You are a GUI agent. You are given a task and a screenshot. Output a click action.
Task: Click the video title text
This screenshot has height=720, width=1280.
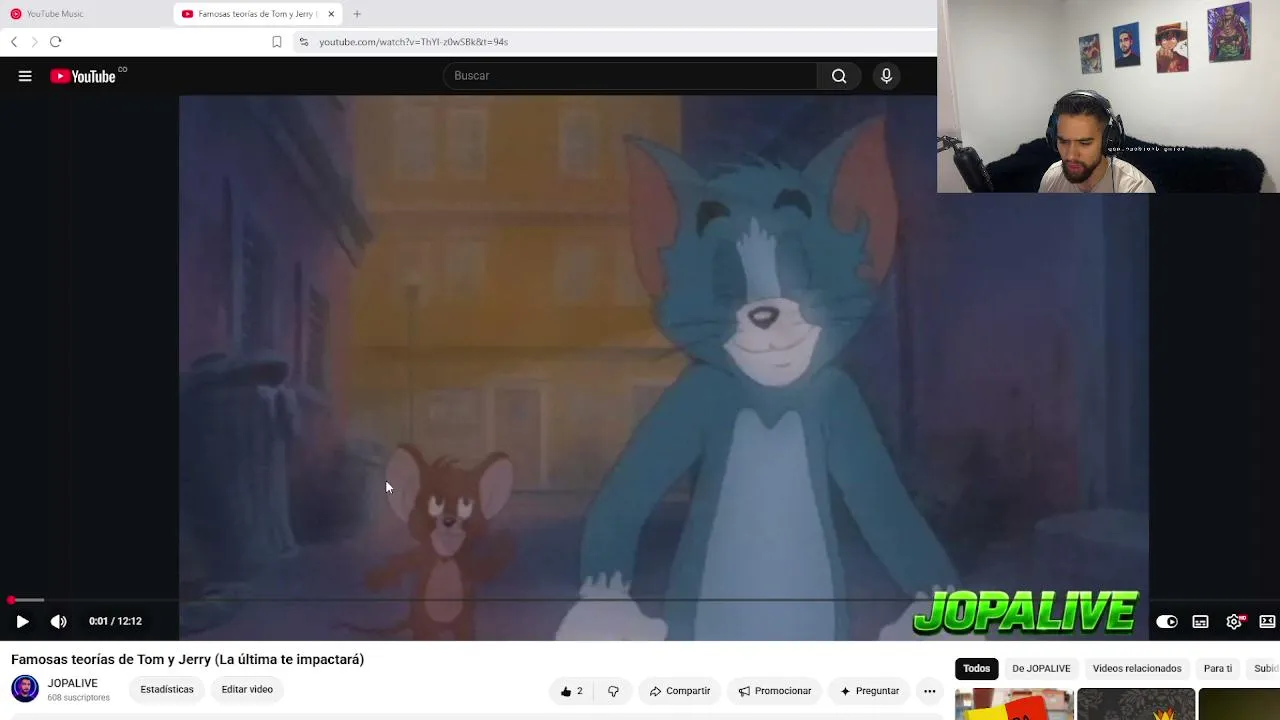pos(188,660)
